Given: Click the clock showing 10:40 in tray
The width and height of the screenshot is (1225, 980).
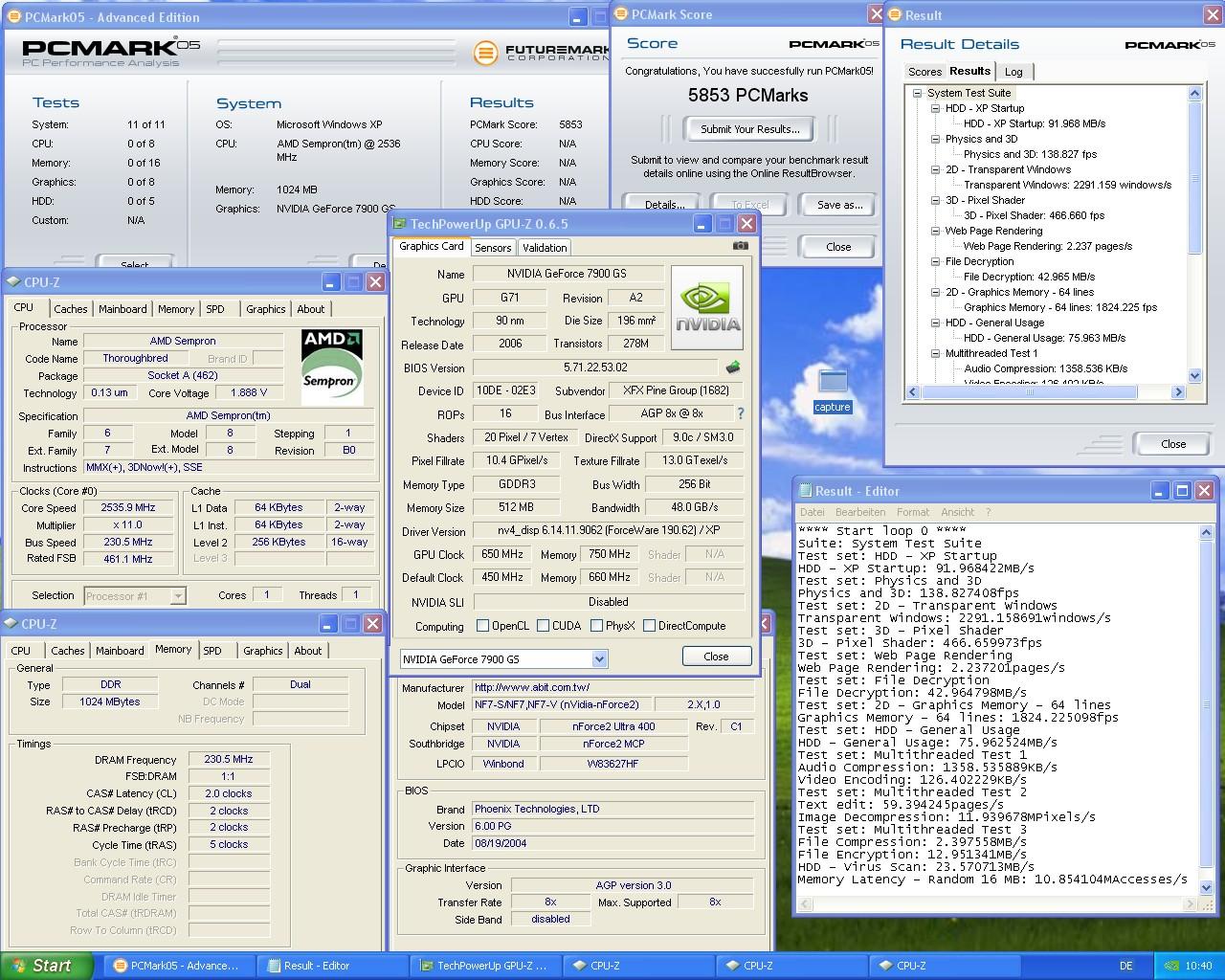Looking at the screenshot, I should pyautogui.click(x=1197, y=966).
